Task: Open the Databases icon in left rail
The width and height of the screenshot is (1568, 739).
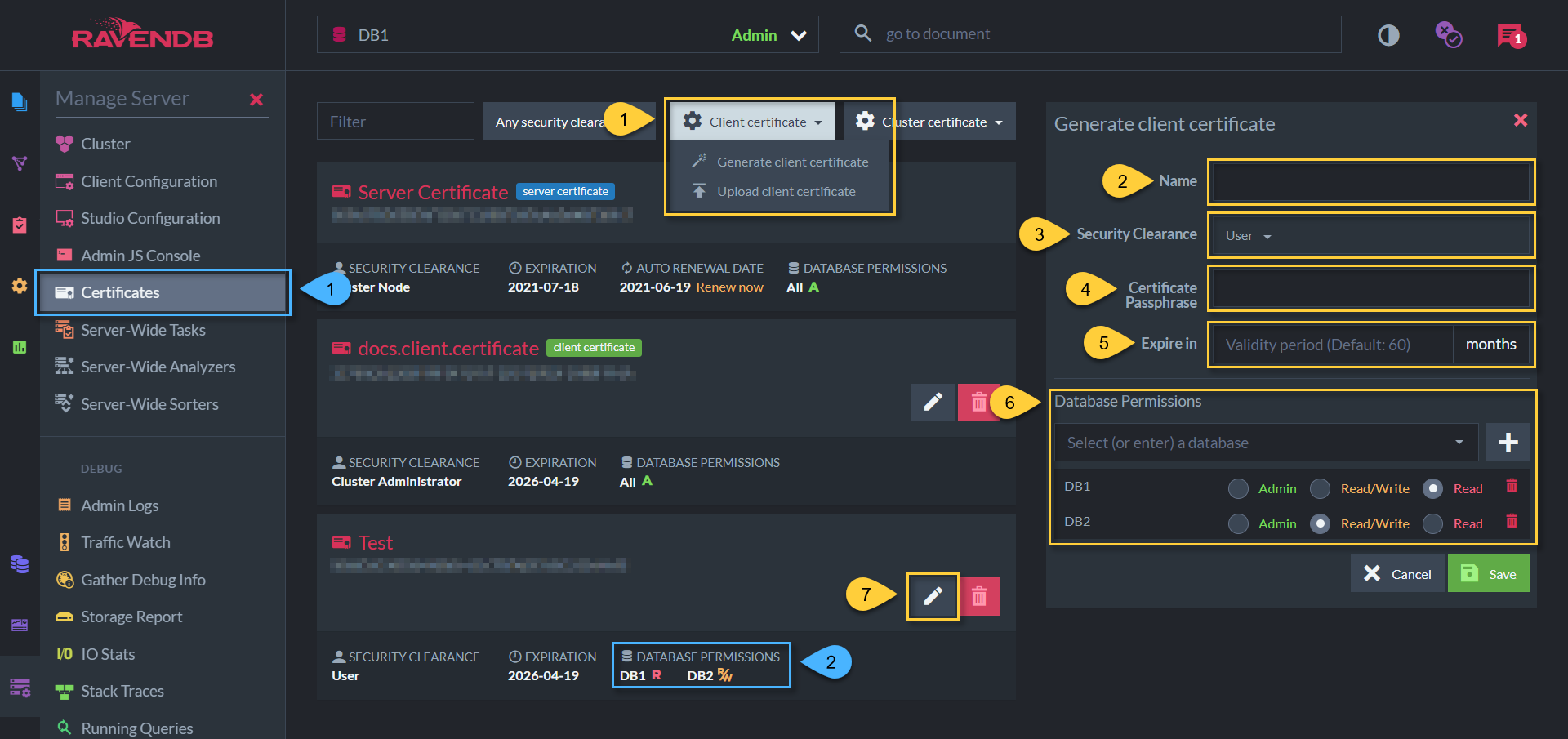Action: [20, 563]
